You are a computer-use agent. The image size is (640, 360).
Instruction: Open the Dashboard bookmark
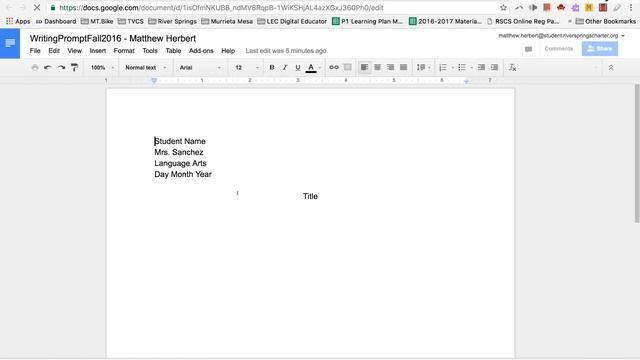point(56,21)
